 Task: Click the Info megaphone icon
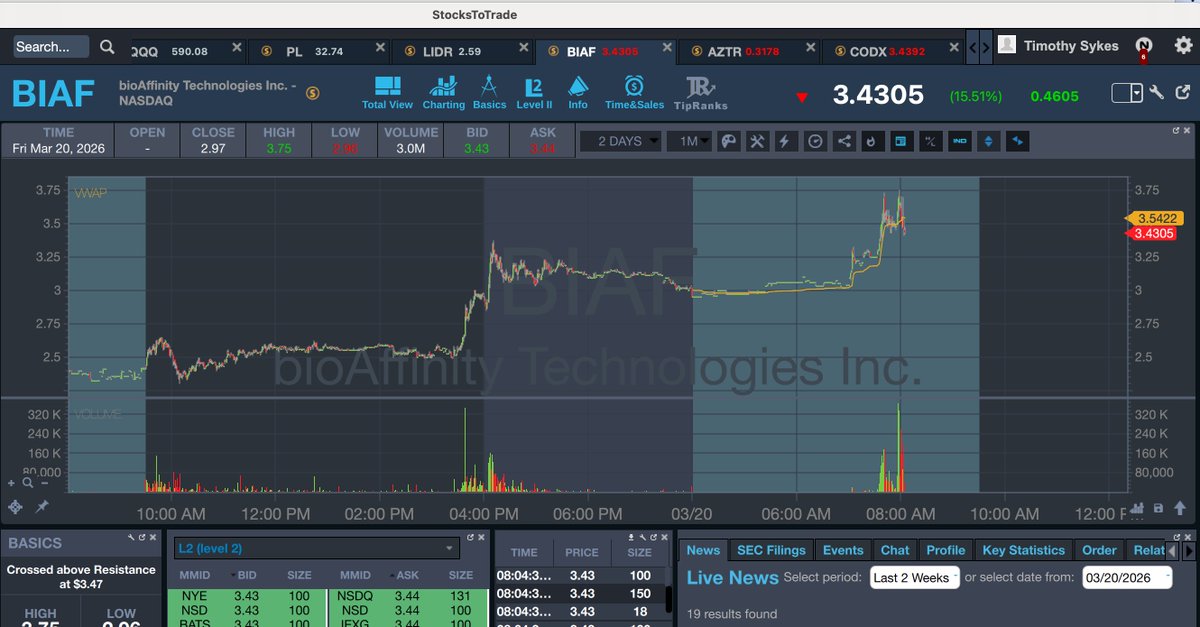click(578, 90)
